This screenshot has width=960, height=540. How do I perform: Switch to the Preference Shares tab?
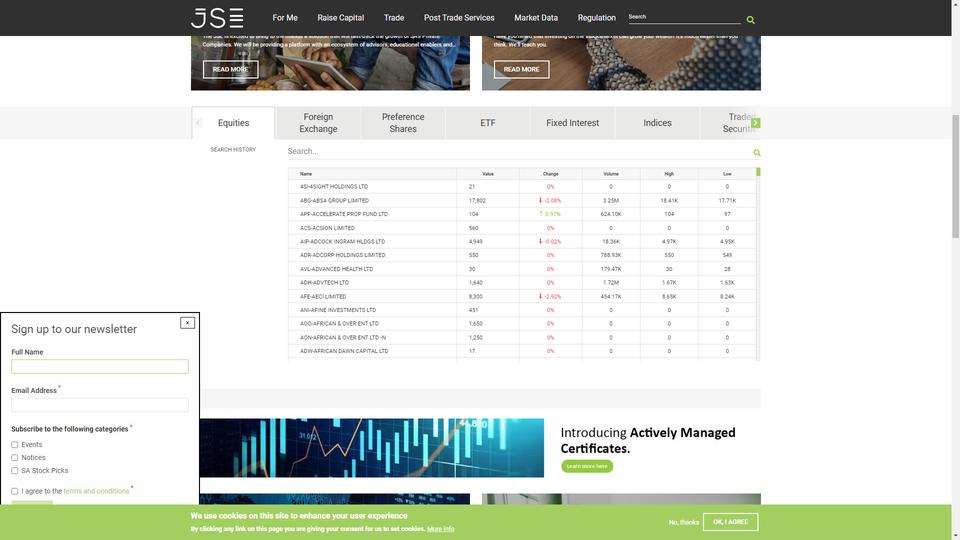[403, 123]
